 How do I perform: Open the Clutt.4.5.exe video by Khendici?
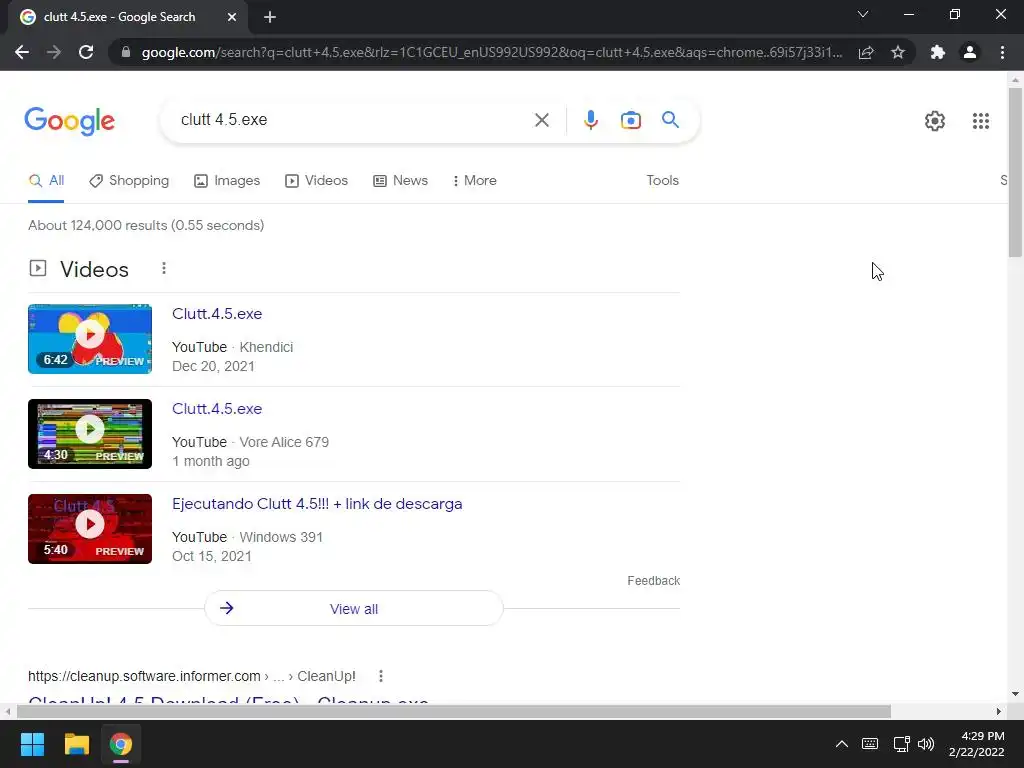click(217, 314)
